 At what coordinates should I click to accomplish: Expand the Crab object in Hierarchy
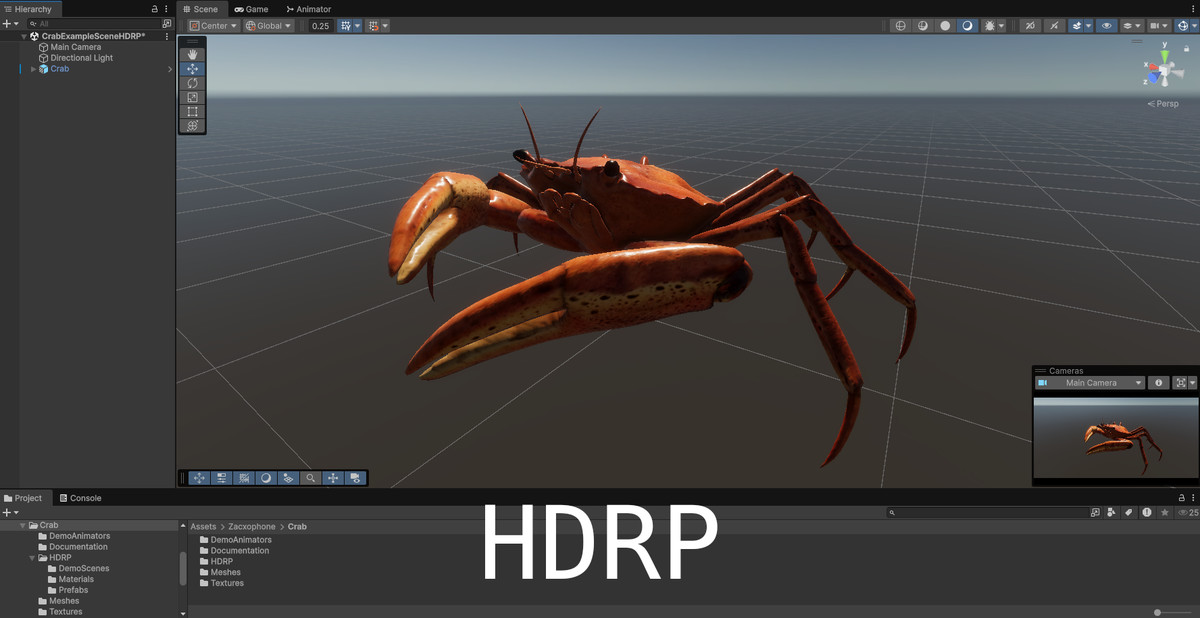tap(33, 69)
